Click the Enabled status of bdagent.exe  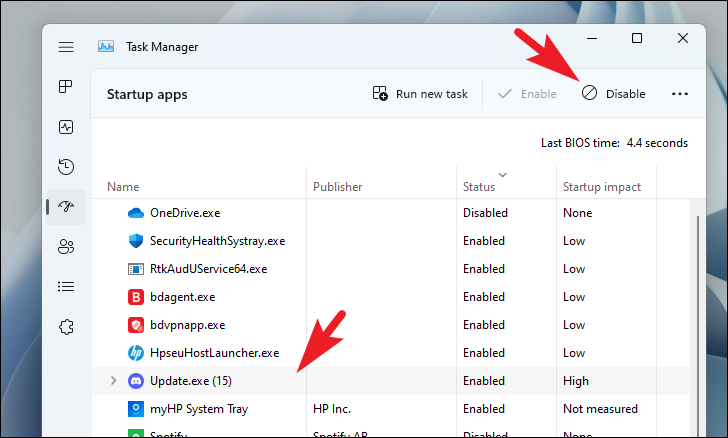483,297
